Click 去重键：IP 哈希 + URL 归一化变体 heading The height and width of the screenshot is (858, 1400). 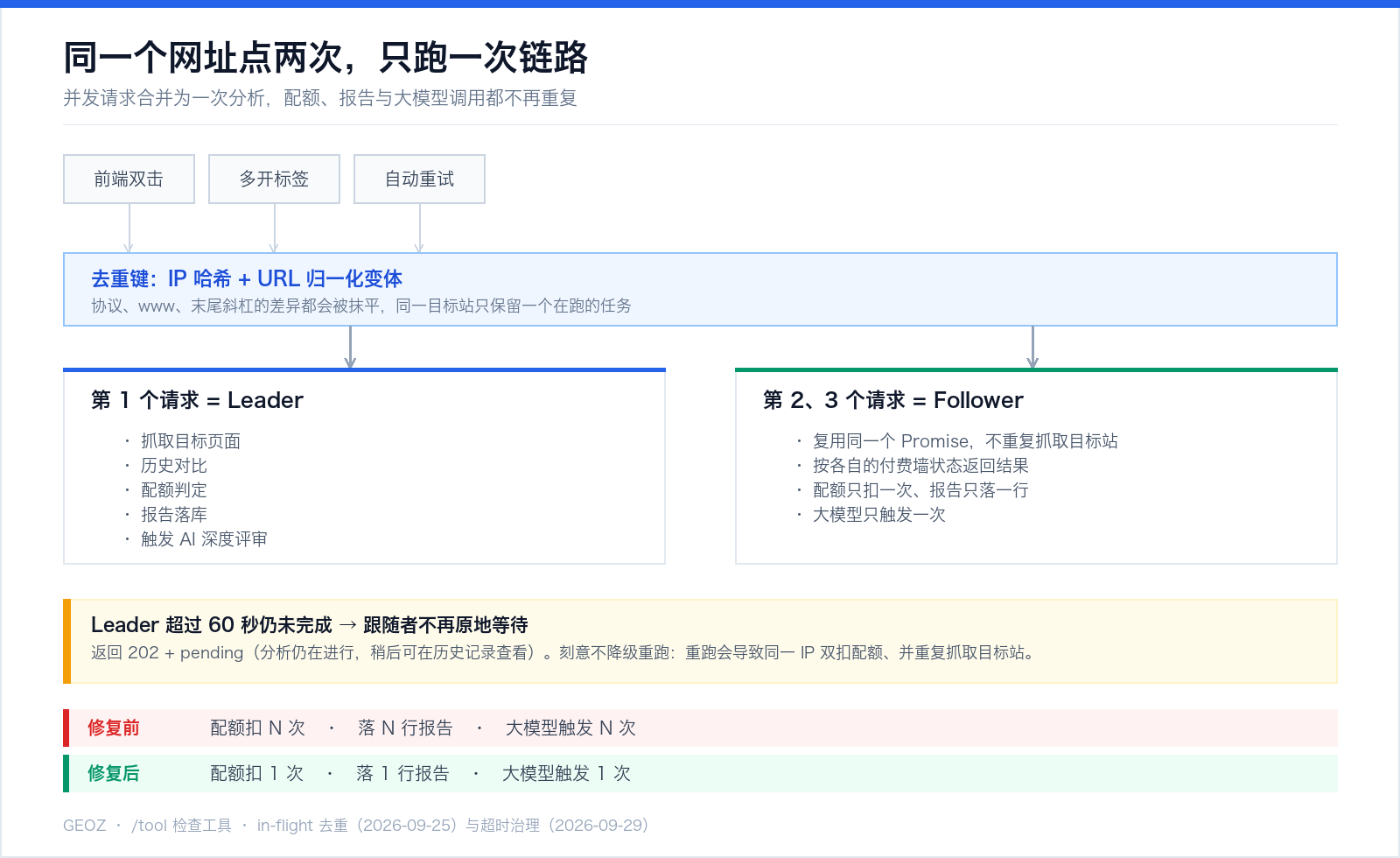(x=247, y=278)
